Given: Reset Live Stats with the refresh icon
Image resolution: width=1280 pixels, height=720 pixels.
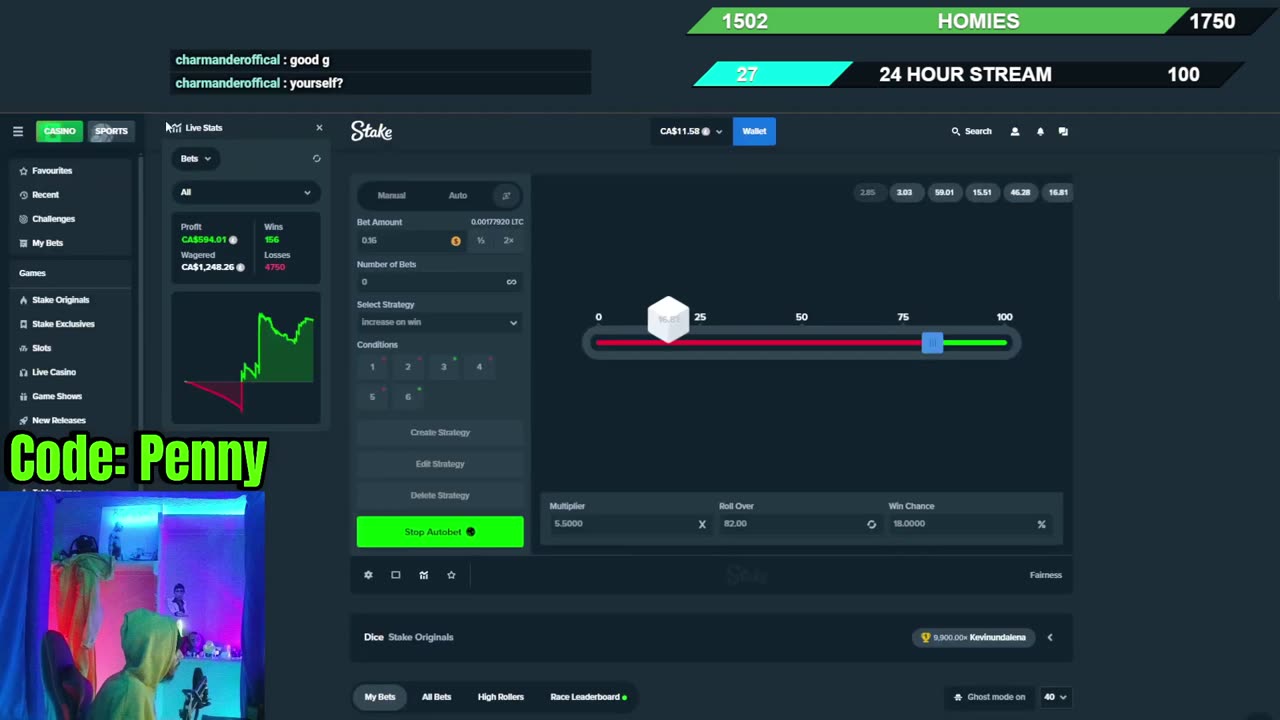Looking at the screenshot, I should coord(316,158).
